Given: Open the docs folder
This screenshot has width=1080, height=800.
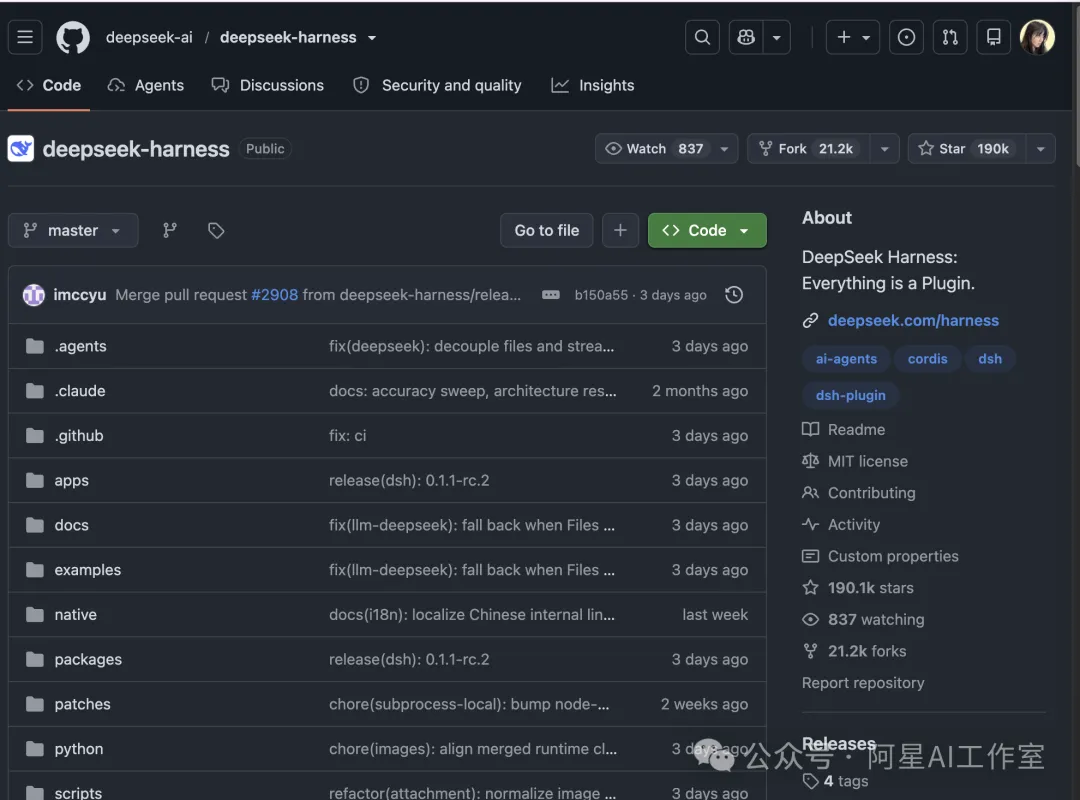Looking at the screenshot, I should [72, 525].
